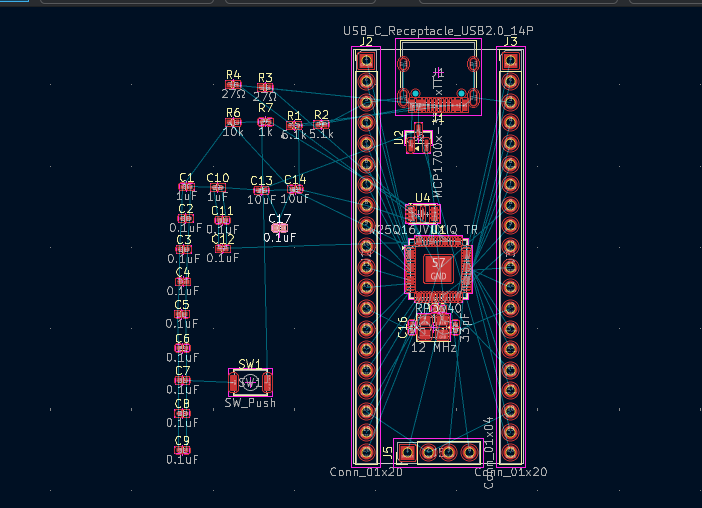
Task: Select capacitor C7 near the switch
Action: pyautogui.click(x=182, y=381)
